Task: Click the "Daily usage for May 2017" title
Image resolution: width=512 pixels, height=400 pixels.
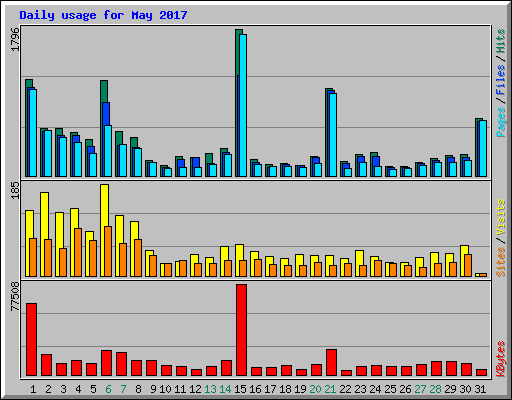Action: [x=103, y=15]
